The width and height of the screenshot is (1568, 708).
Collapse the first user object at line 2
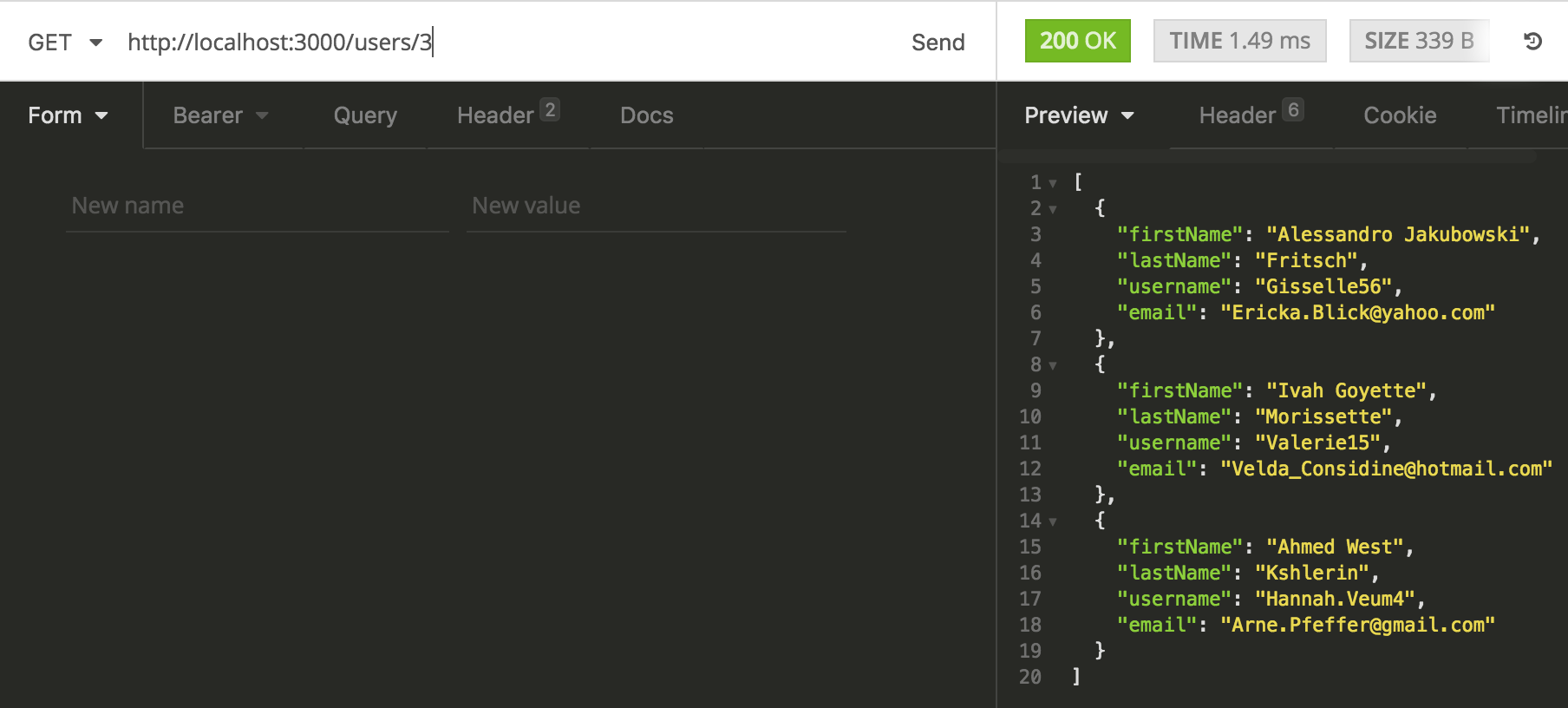pos(1053,209)
